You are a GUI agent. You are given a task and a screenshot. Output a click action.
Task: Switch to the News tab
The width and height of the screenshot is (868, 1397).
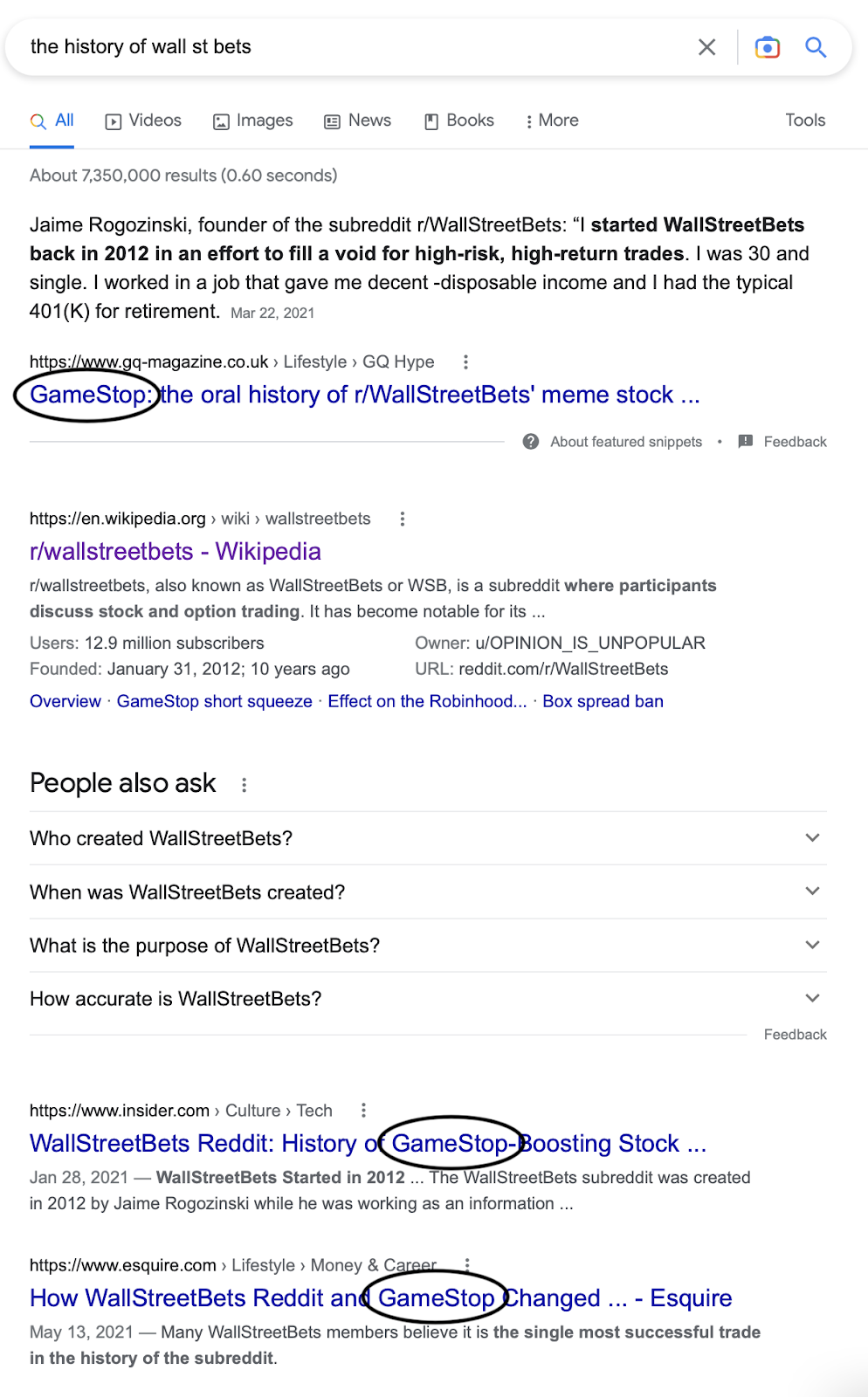tap(358, 120)
